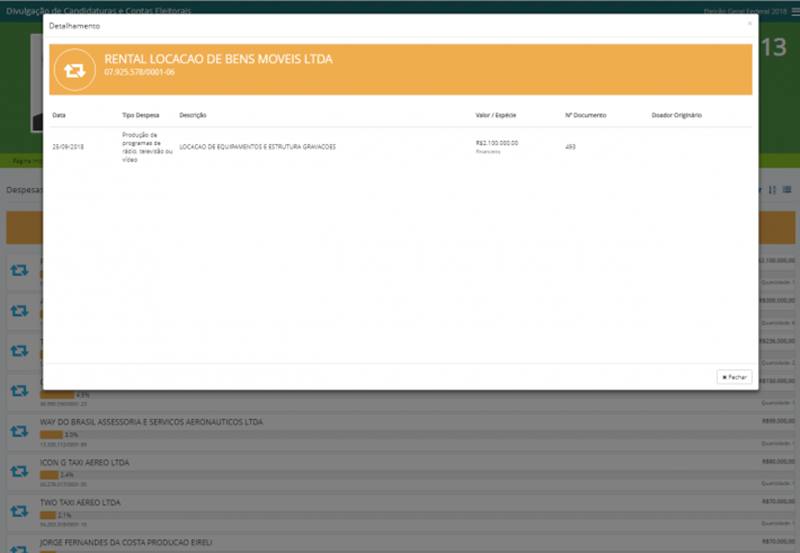Screen dimensions: 800x553
Task: Click the R$99.000,00 amount in the list
Action: [779, 421]
